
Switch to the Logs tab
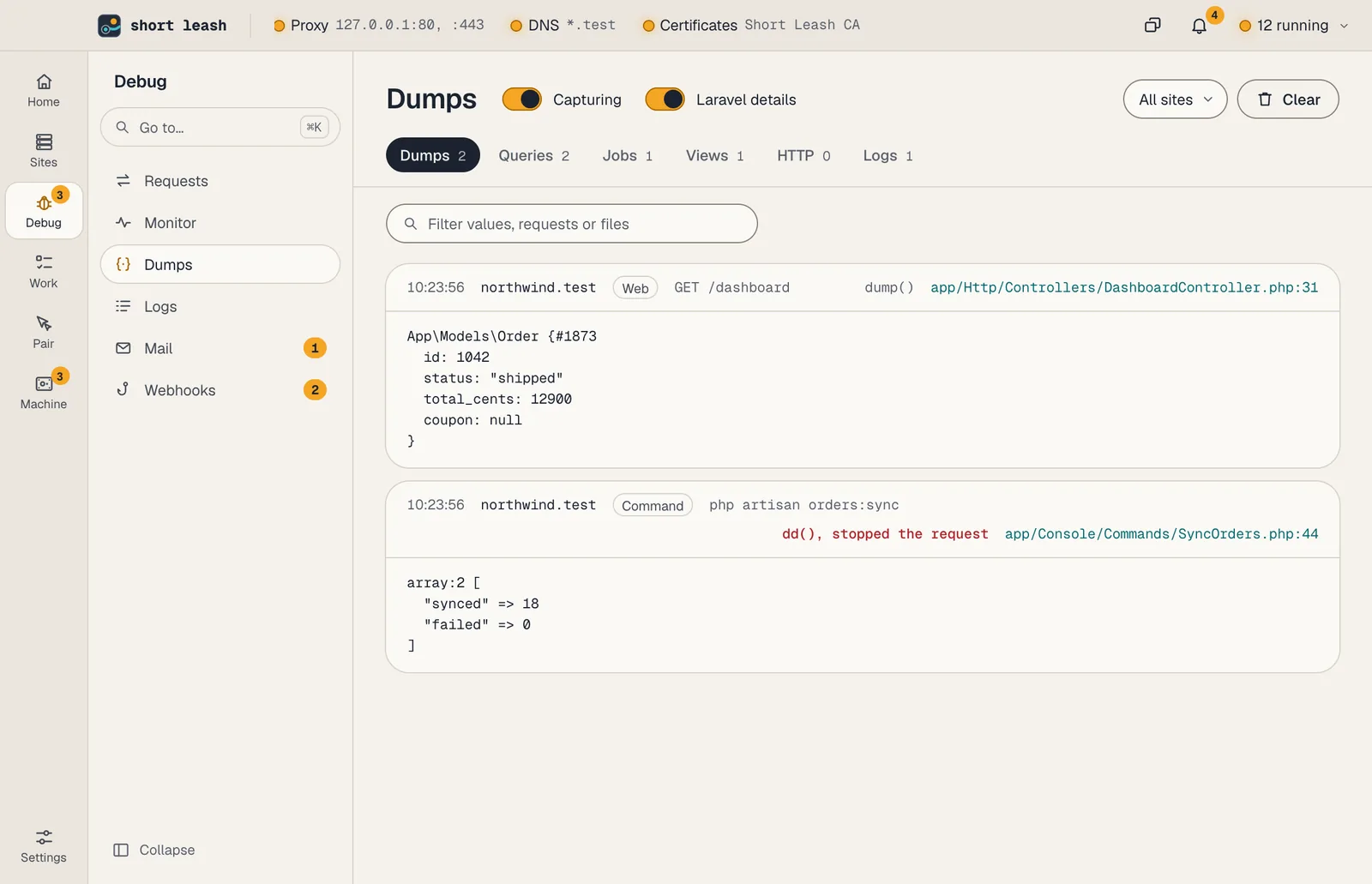[x=888, y=155]
